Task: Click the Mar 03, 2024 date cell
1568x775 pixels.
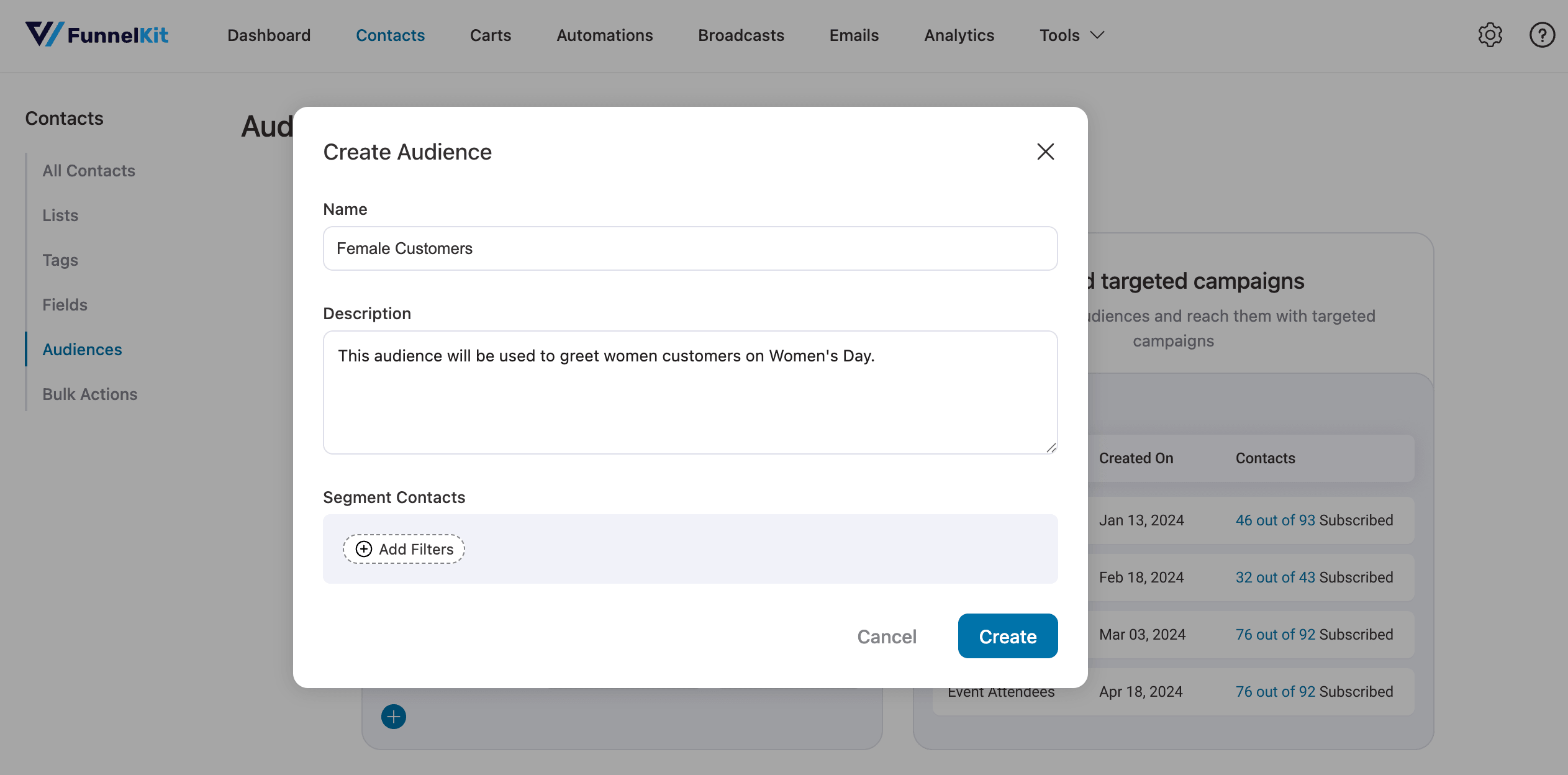Action: click(x=1142, y=635)
